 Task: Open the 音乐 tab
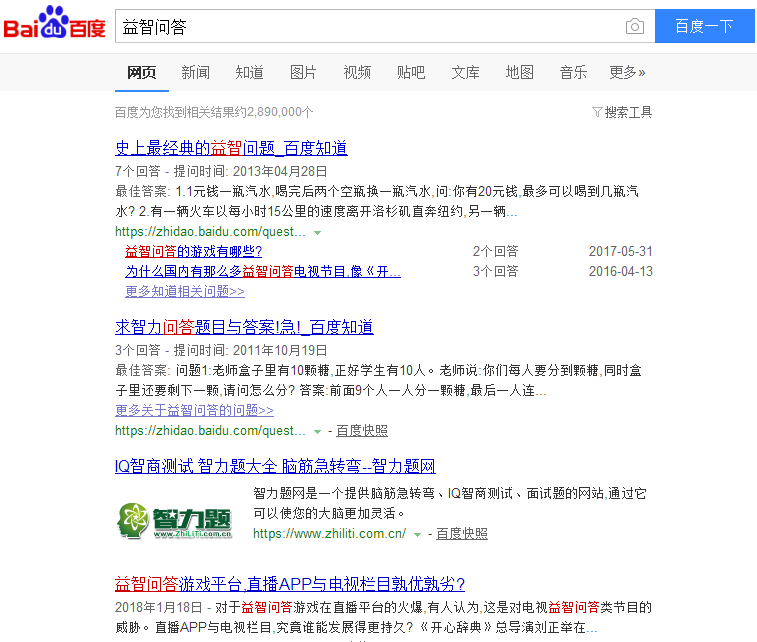[x=574, y=72]
